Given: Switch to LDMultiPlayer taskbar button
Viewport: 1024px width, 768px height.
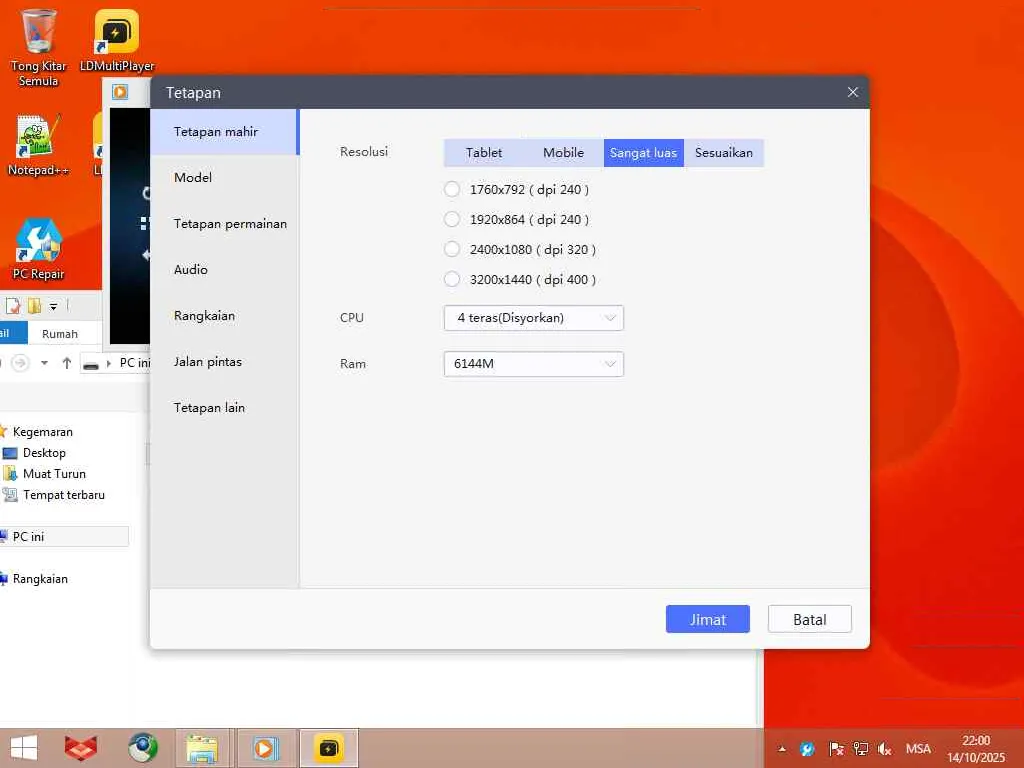Looking at the screenshot, I should tap(328, 748).
